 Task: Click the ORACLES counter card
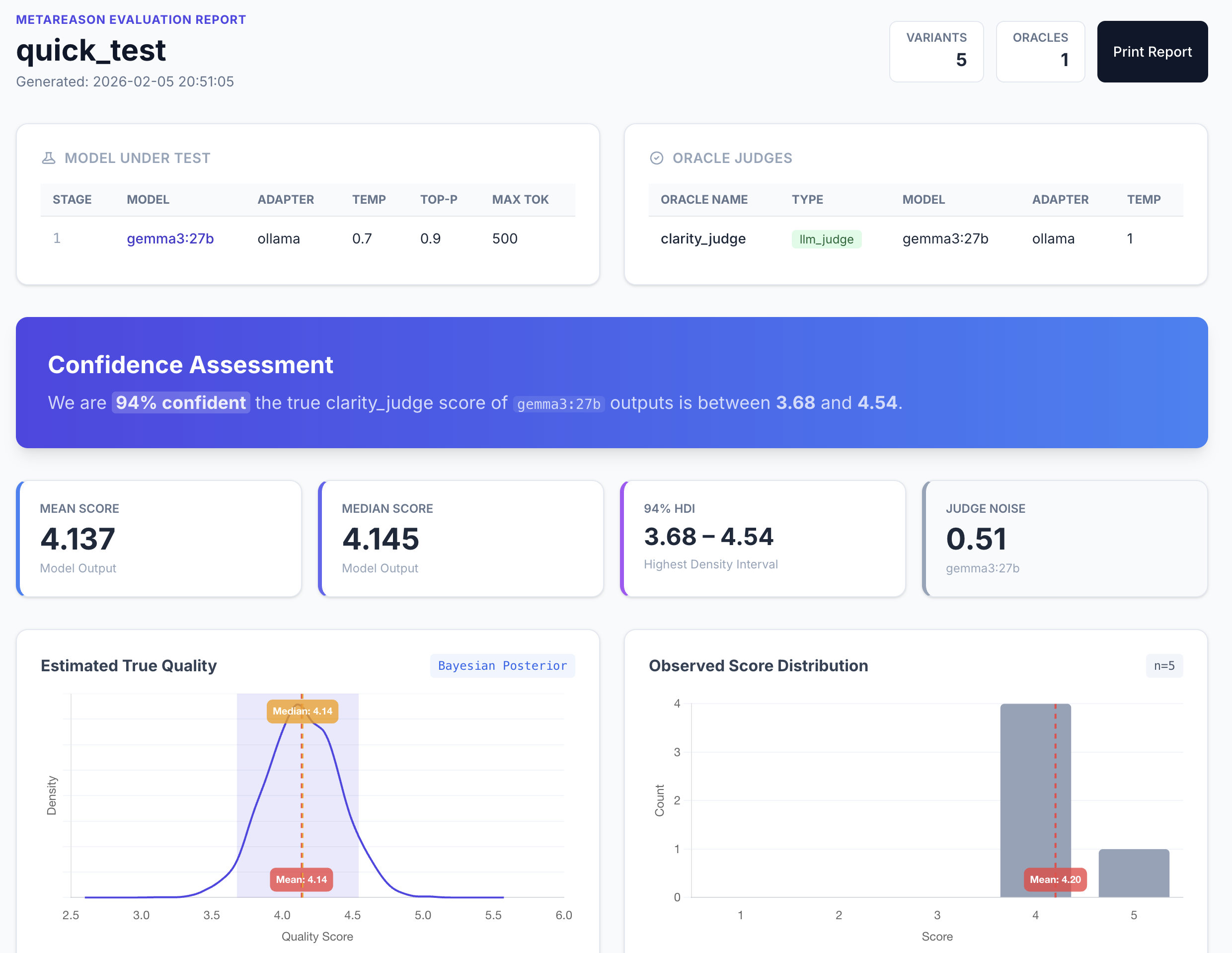point(1040,51)
